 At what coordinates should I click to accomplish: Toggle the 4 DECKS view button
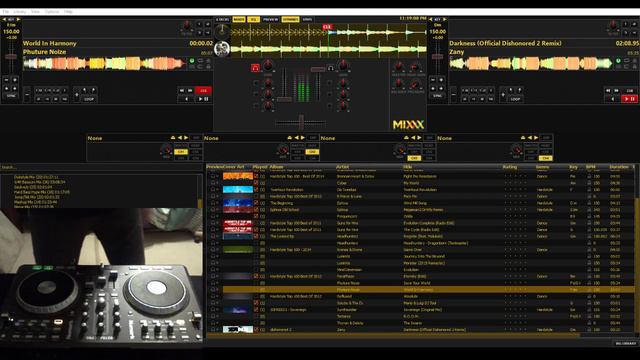(x=222, y=19)
